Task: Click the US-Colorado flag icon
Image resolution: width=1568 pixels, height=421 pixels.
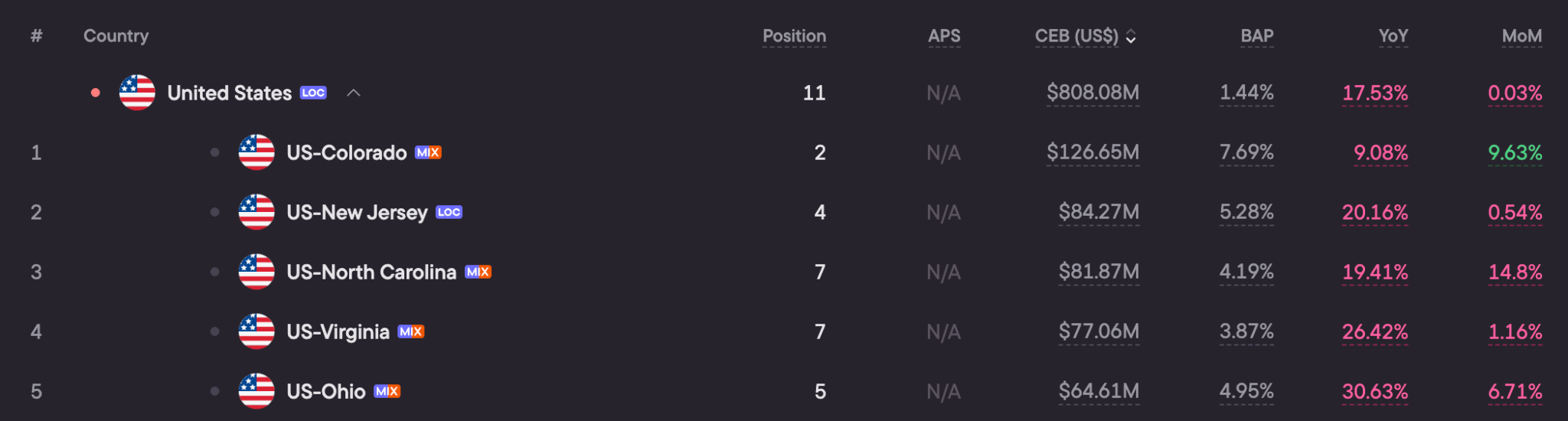Action: pyautogui.click(x=256, y=152)
